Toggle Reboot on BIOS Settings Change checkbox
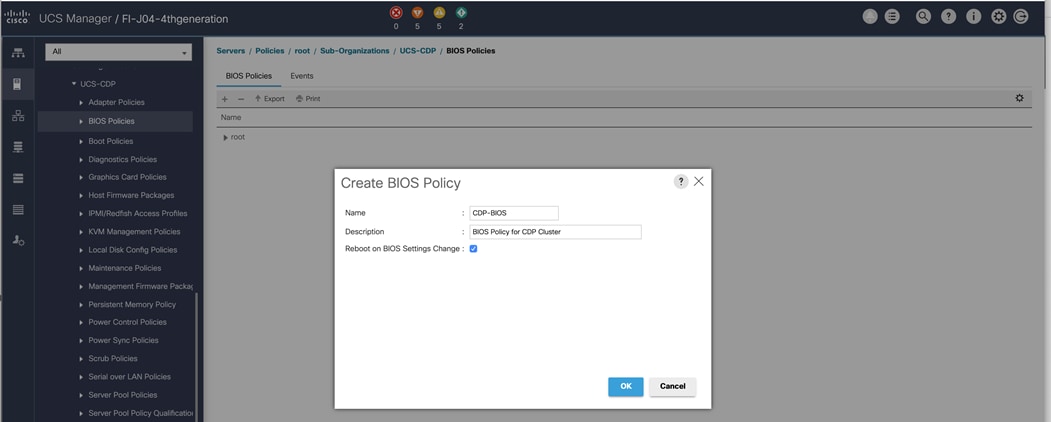Image resolution: width=1051 pixels, height=422 pixels. pos(473,249)
